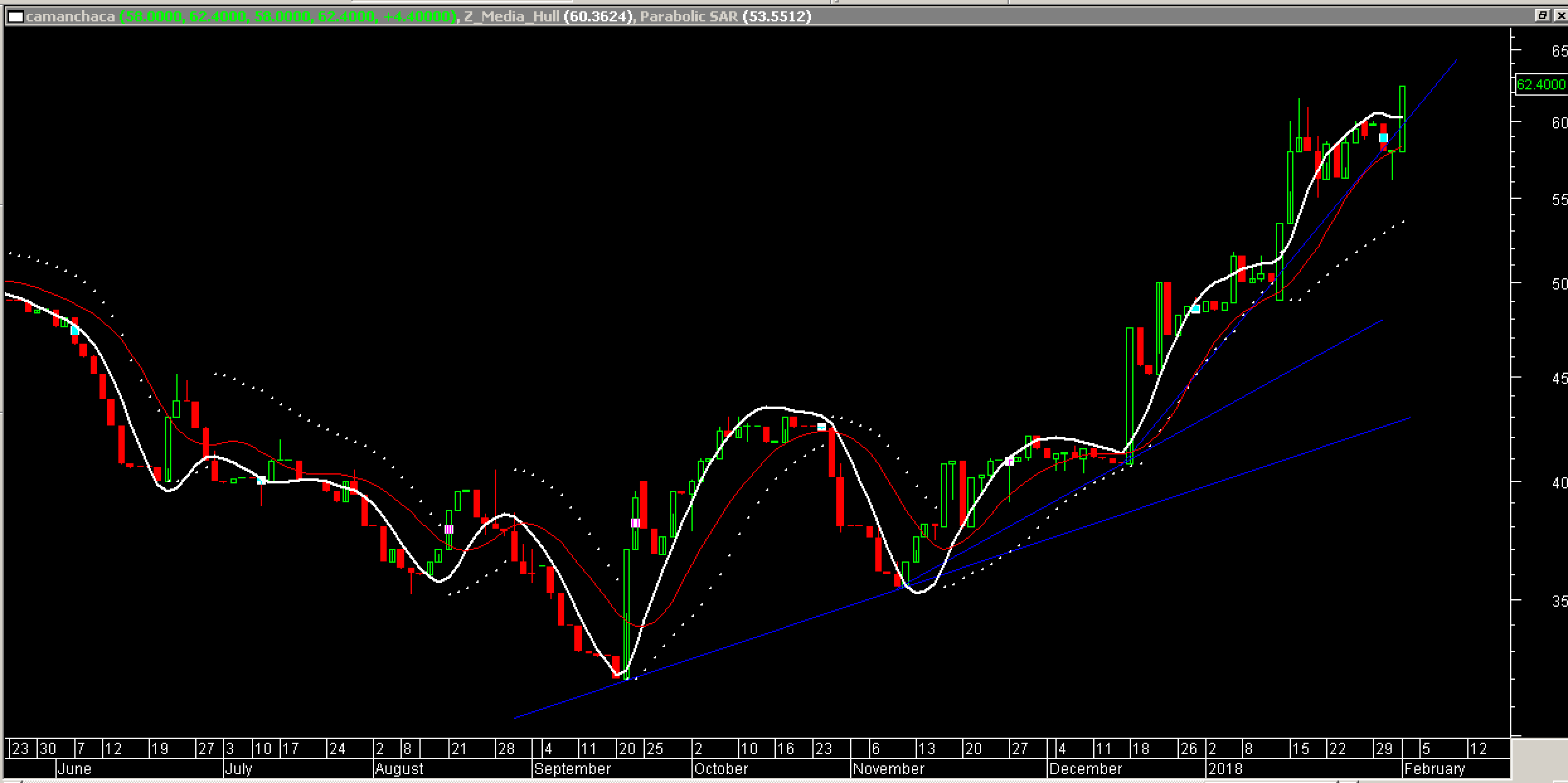This screenshot has width=1568, height=783.
Task: Select the Parabolic SAR label in title
Action: [x=689, y=17]
